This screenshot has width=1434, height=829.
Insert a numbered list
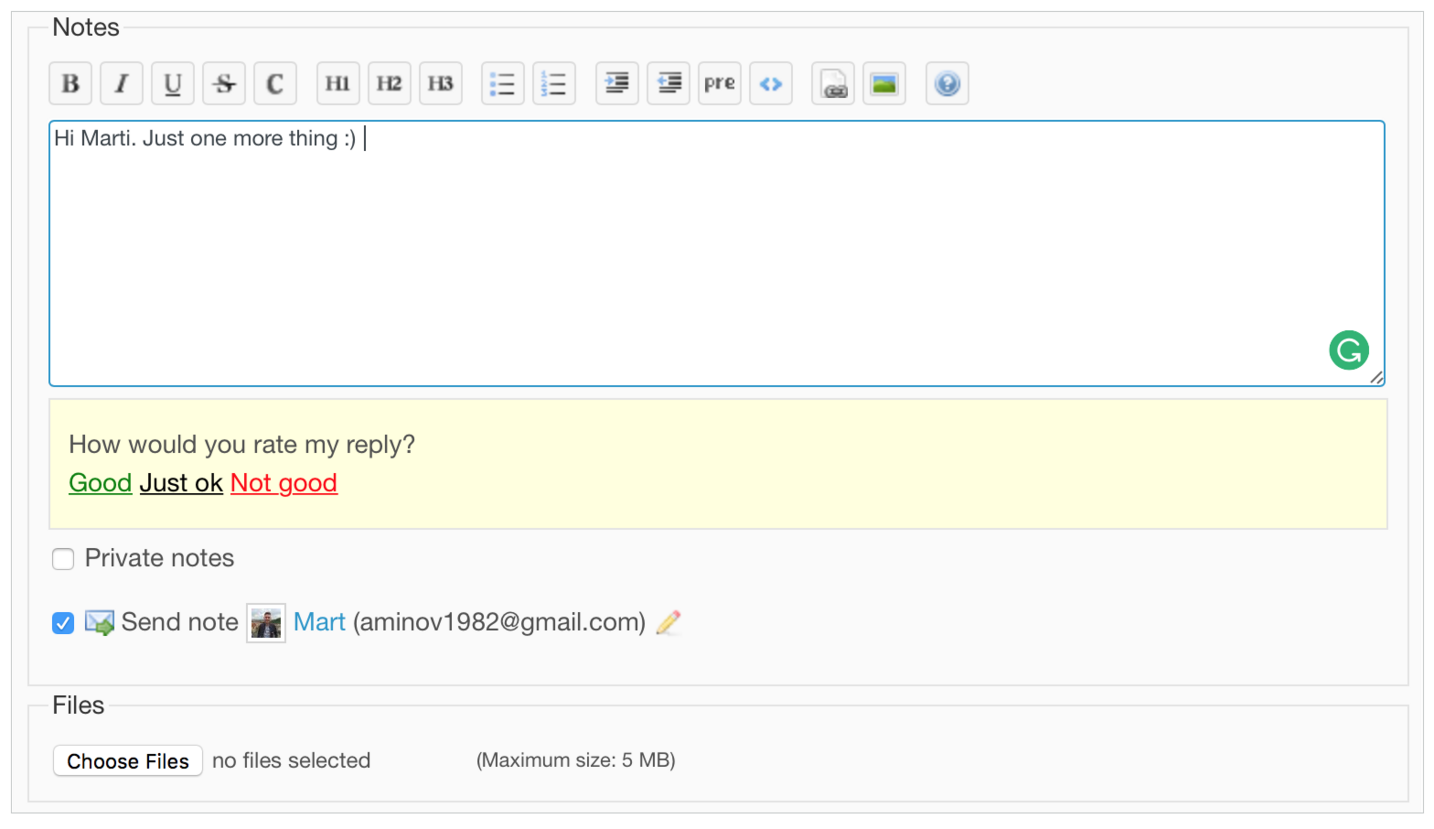coord(554,84)
